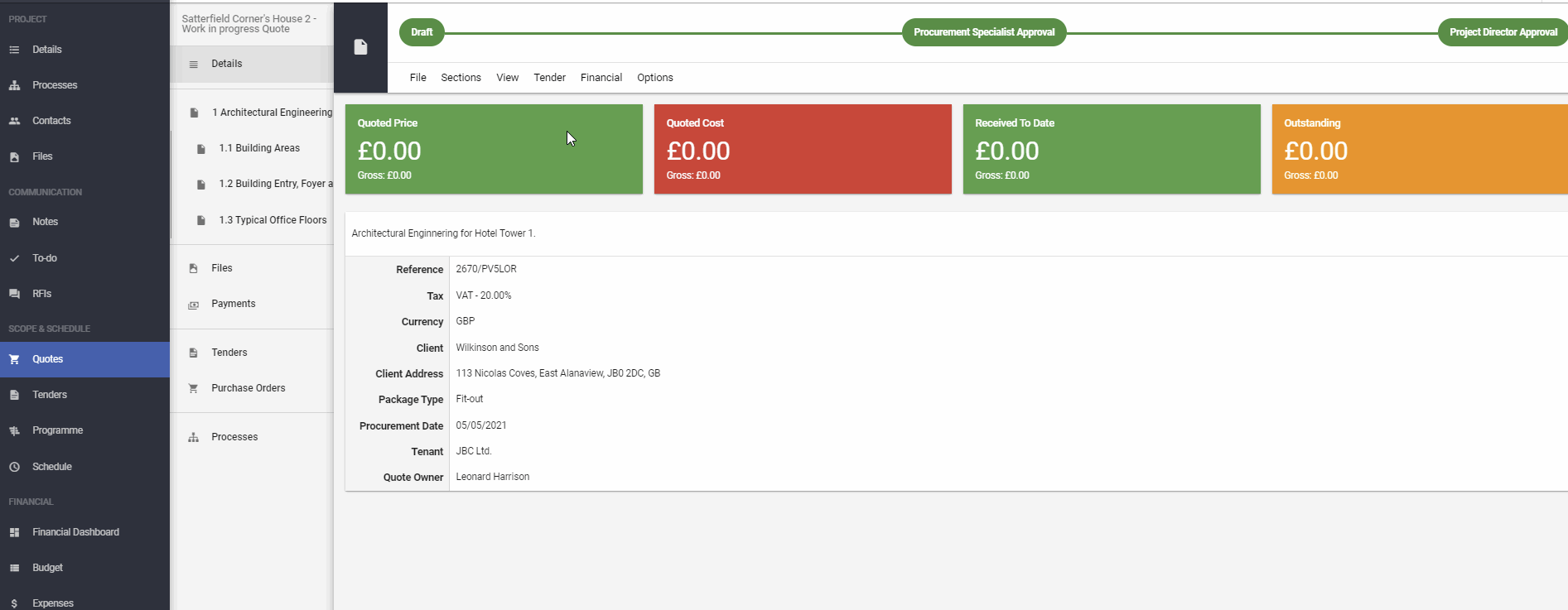Open the Sections menu
1568x610 pixels.
(461, 78)
